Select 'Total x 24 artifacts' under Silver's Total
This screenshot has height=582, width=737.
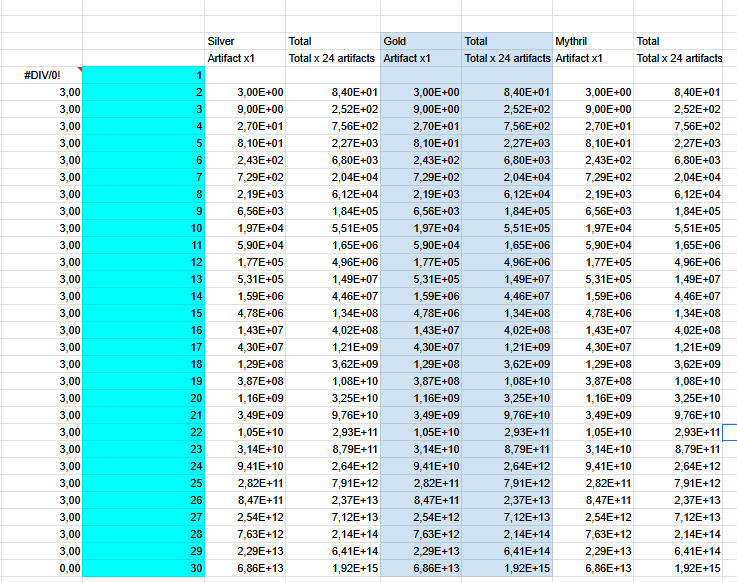click(333, 58)
